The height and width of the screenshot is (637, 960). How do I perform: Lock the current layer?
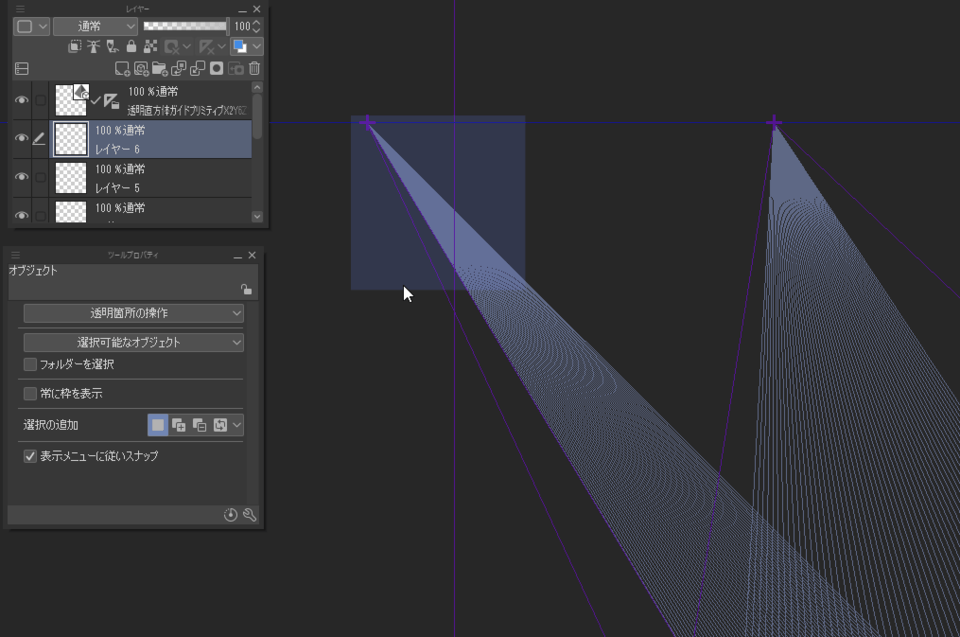pos(131,46)
